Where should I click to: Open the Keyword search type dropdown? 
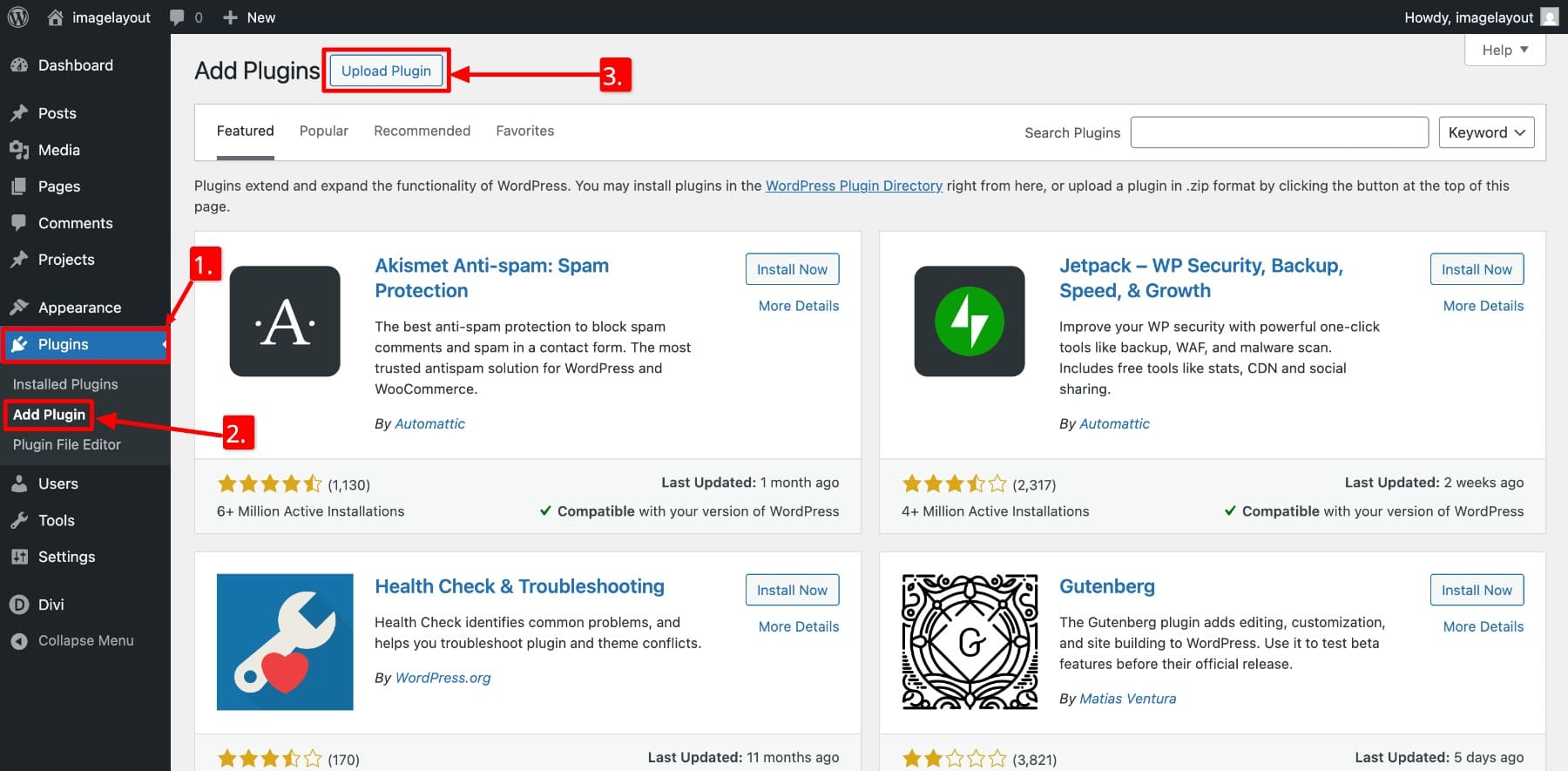pyautogui.click(x=1486, y=132)
